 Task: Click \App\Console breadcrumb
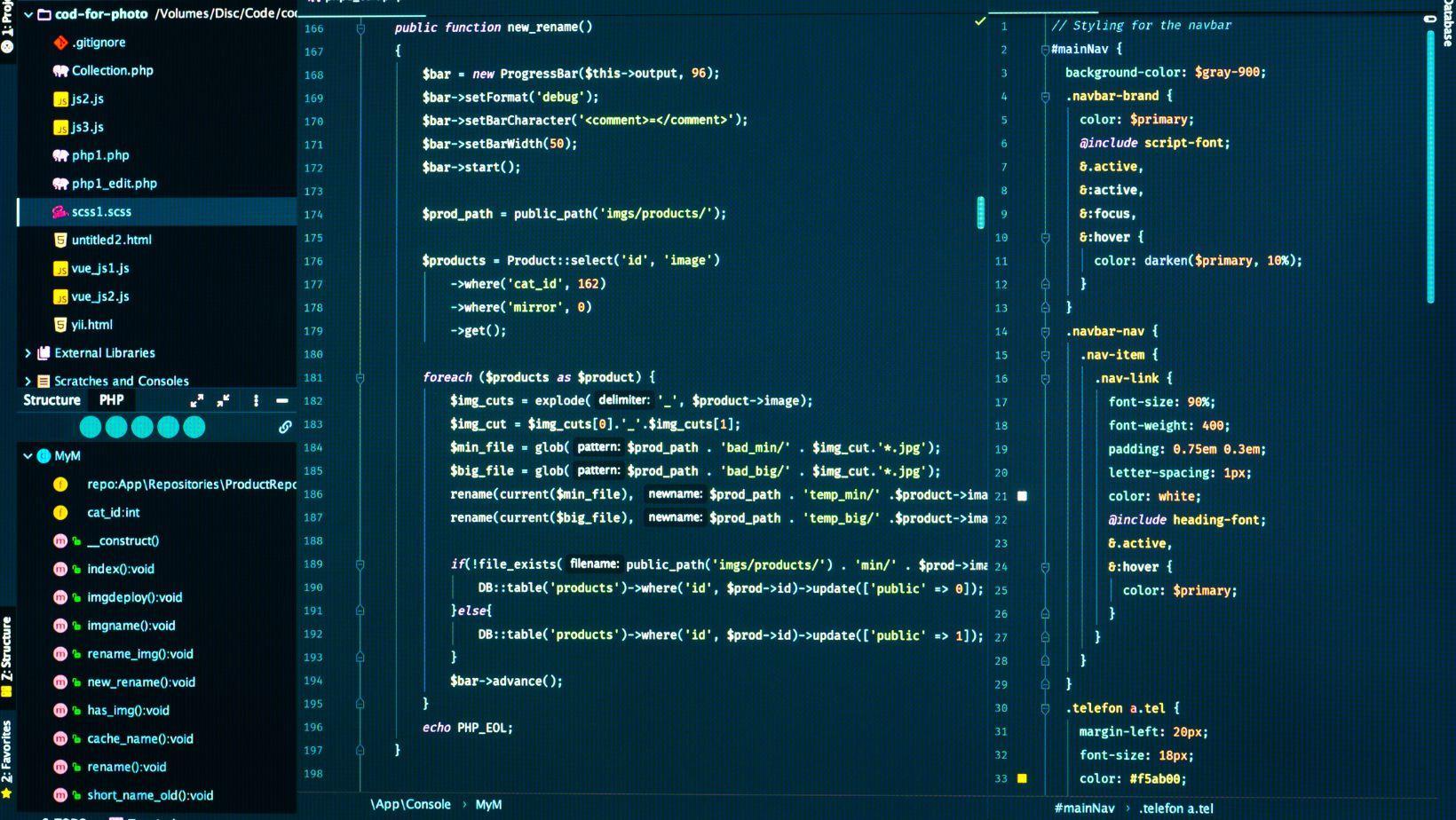410,805
